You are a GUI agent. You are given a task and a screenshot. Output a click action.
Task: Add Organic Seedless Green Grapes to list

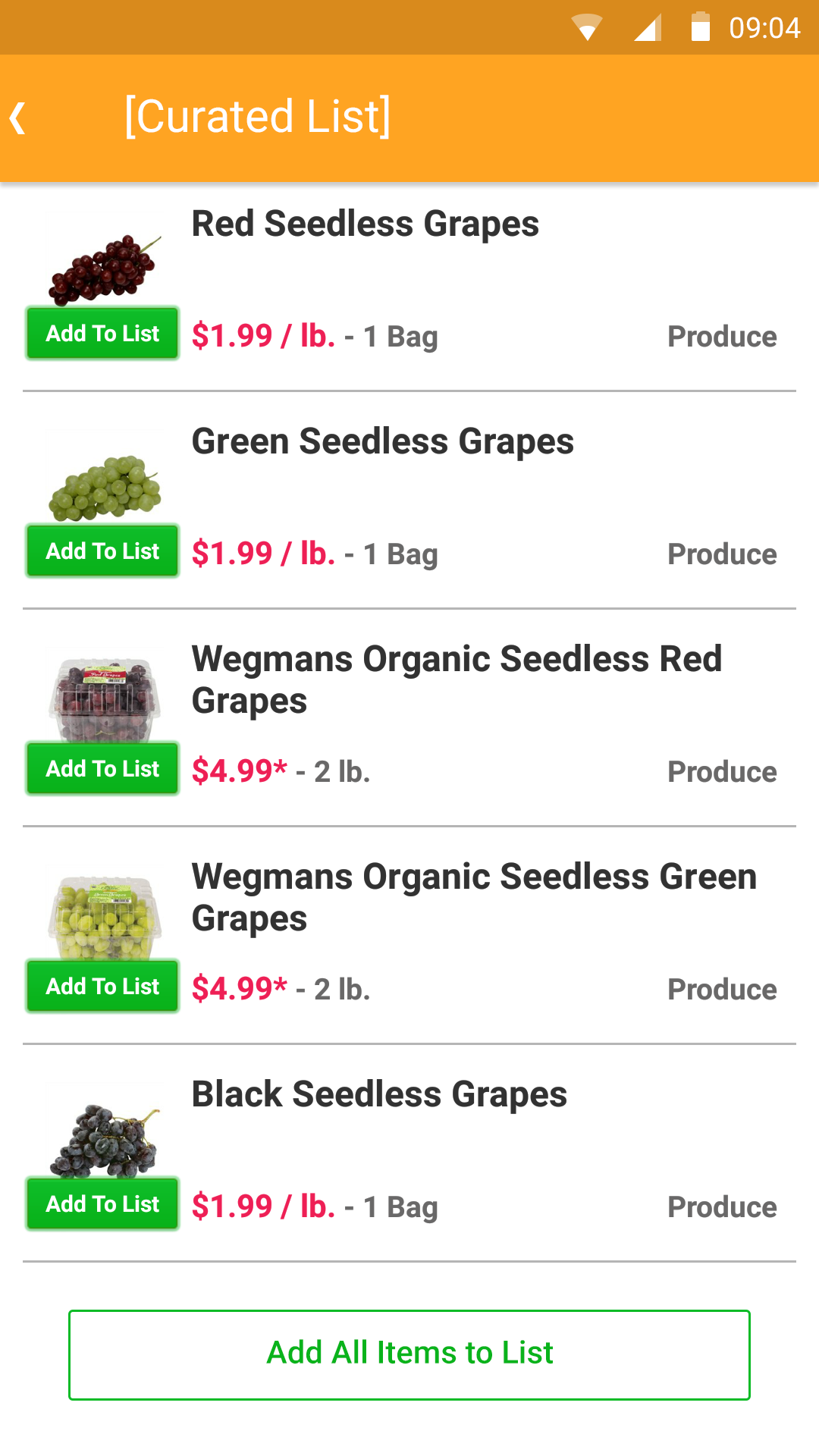pos(102,987)
